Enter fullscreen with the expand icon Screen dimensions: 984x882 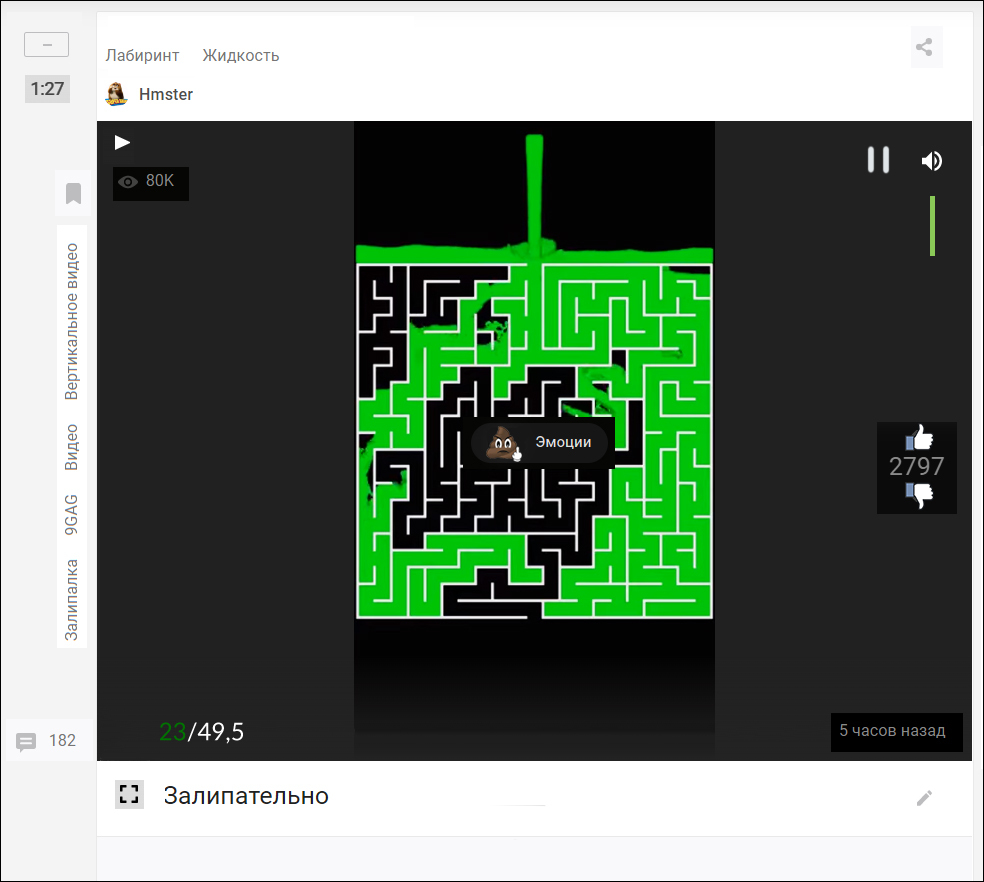point(129,794)
